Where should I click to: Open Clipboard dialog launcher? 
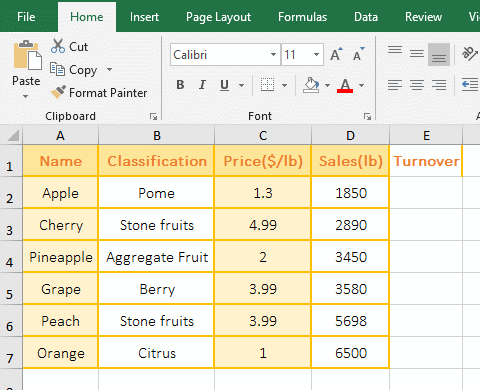[153, 116]
